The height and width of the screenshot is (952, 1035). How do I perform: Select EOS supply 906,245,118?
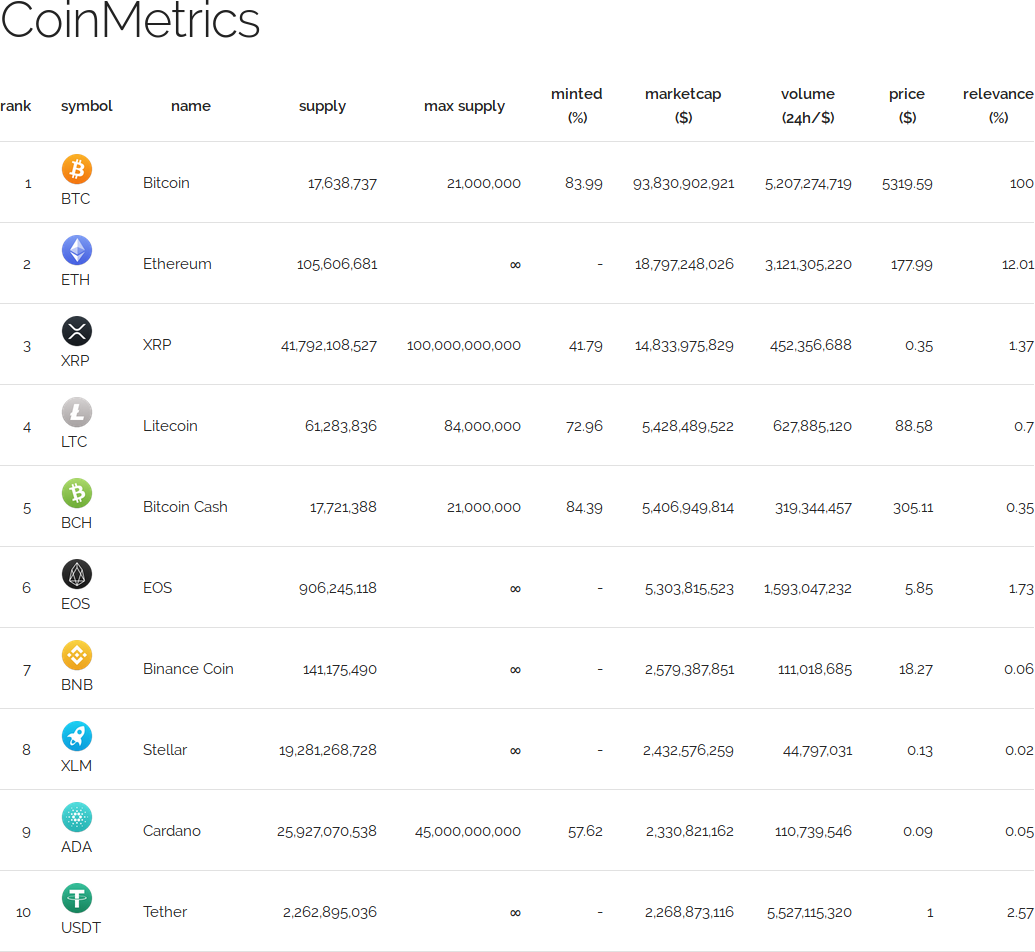click(338, 588)
